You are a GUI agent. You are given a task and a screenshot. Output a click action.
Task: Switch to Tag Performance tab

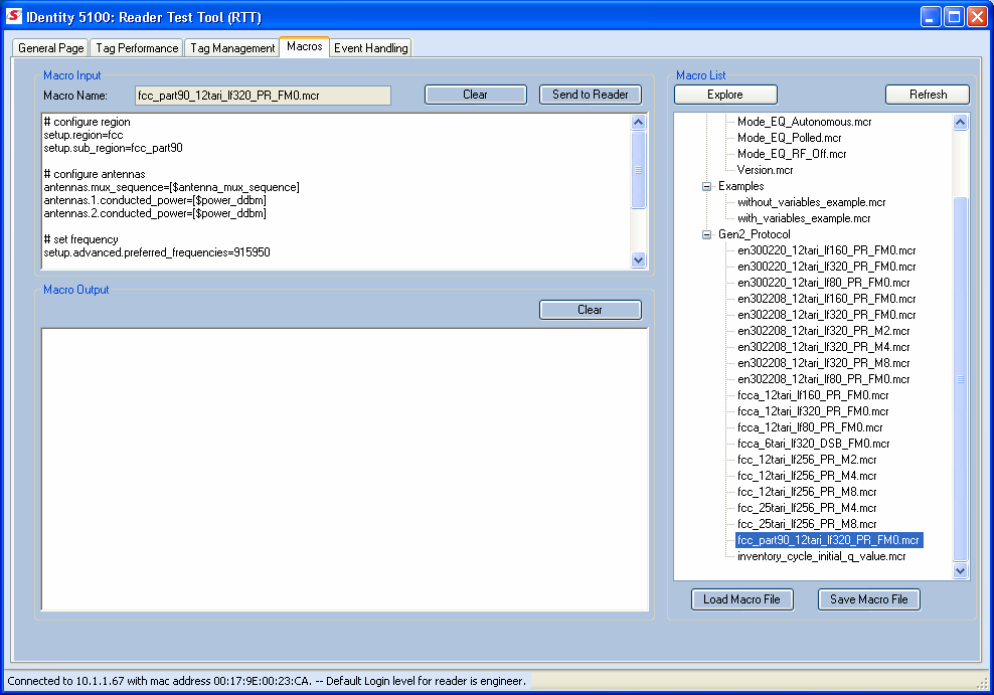tap(137, 48)
